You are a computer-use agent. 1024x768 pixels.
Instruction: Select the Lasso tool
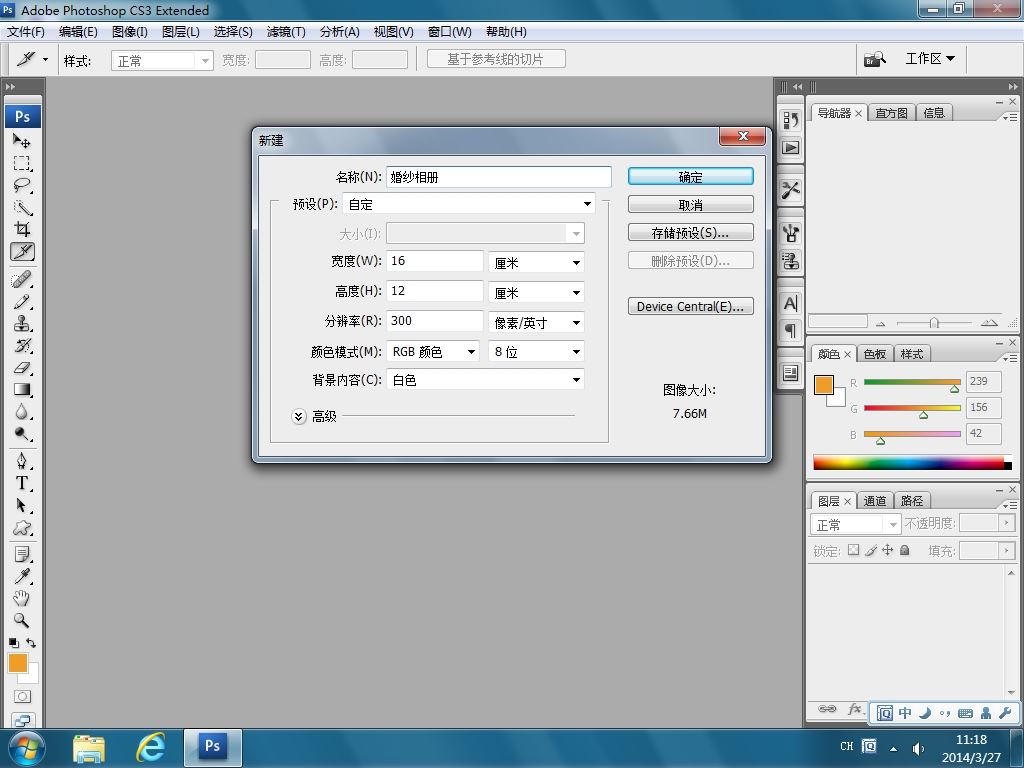[22, 185]
